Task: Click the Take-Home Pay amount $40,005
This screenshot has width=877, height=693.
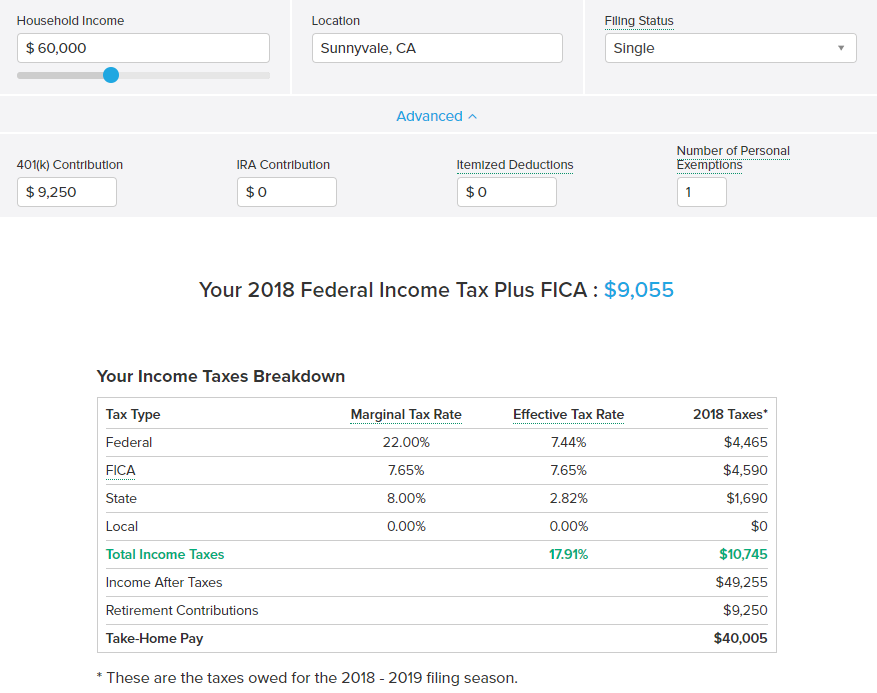Action: (740, 638)
